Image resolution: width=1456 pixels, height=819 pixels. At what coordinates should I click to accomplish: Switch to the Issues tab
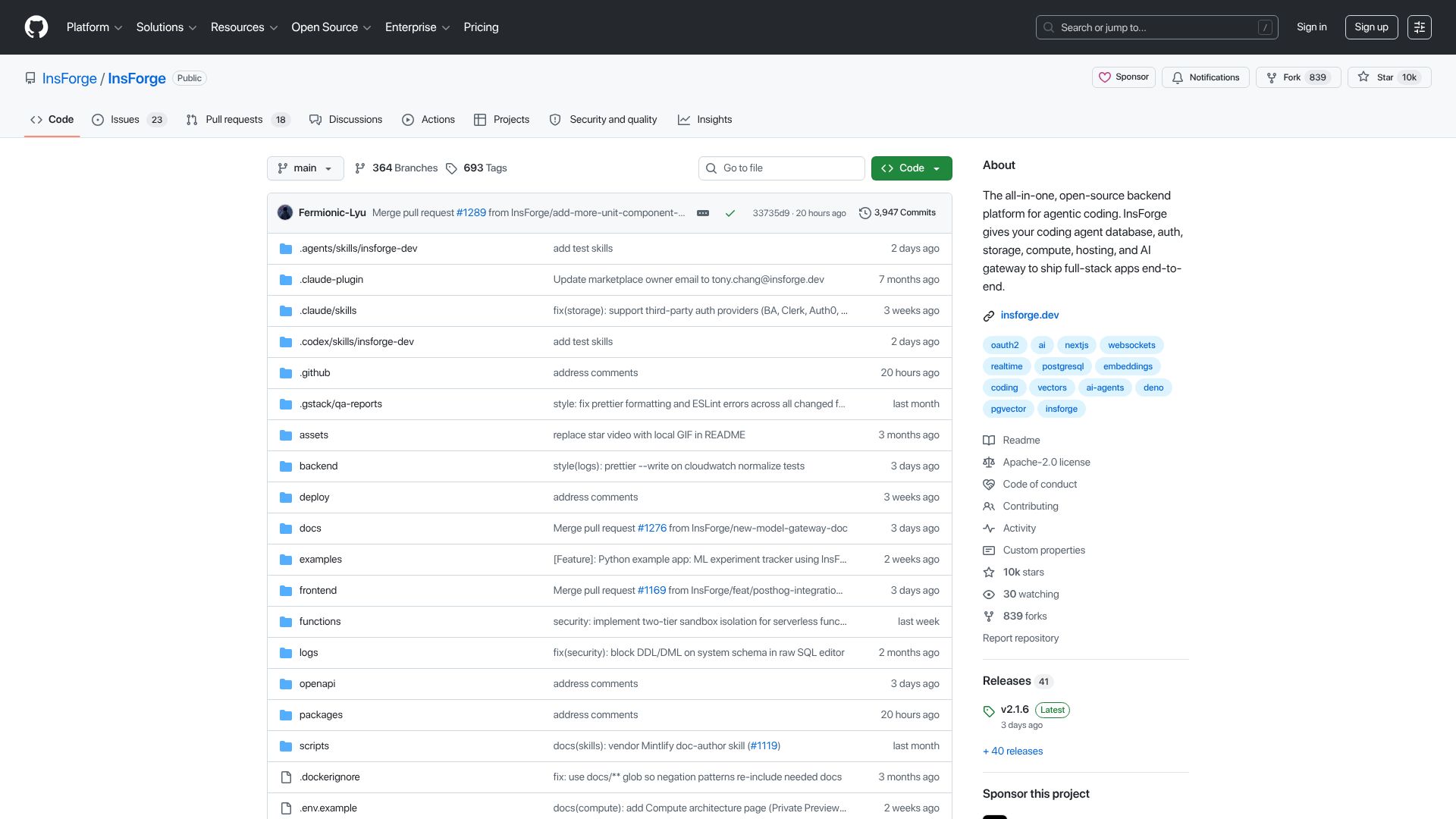point(128,120)
